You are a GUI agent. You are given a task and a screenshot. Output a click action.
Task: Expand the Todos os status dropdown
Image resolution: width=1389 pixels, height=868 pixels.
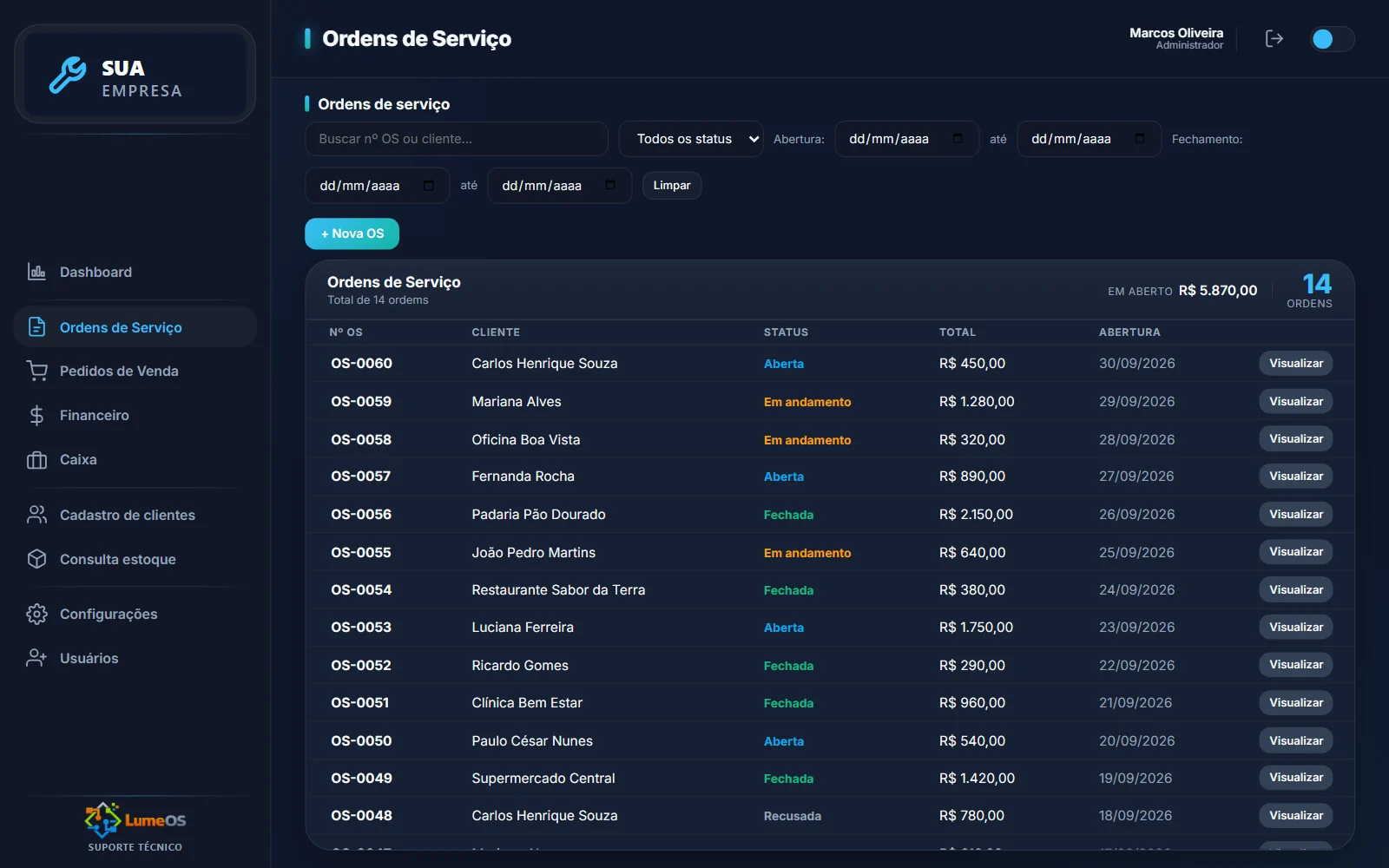(691, 139)
